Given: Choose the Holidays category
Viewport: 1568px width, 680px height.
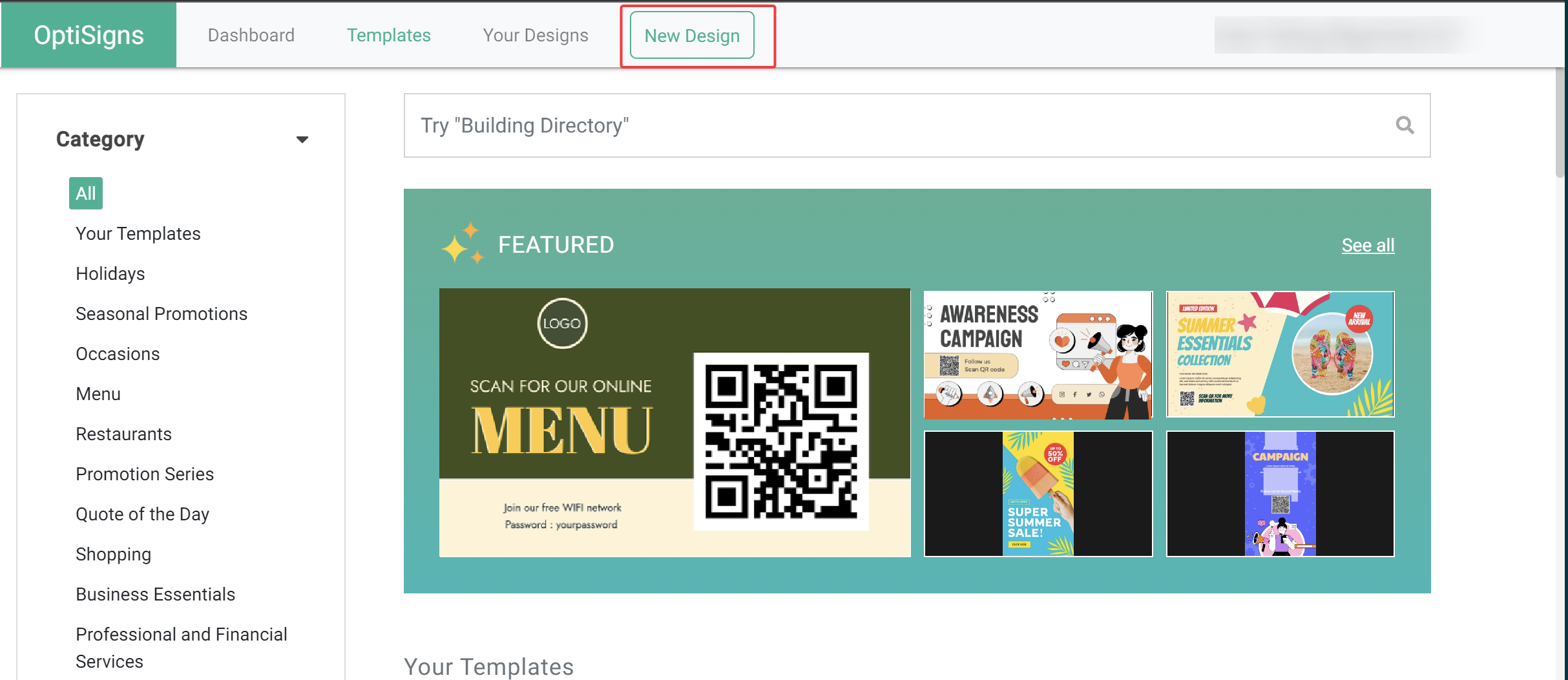Looking at the screenshot, I should click(x=110, y=273).
